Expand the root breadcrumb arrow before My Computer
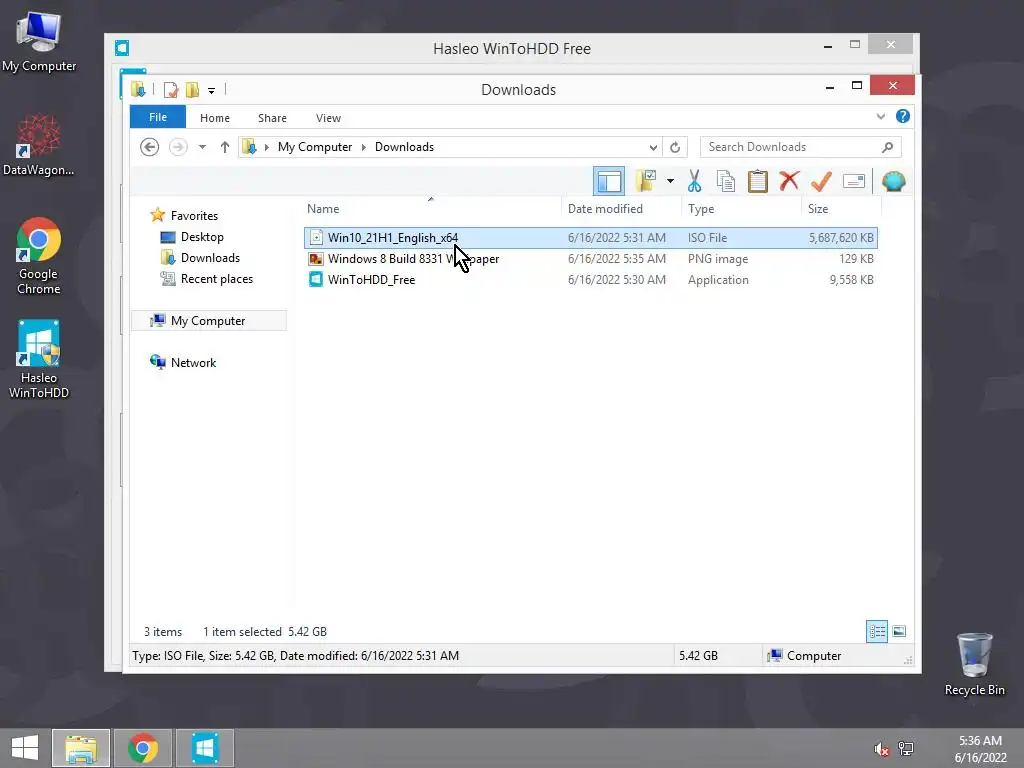1024x768 pixels. 266,147
